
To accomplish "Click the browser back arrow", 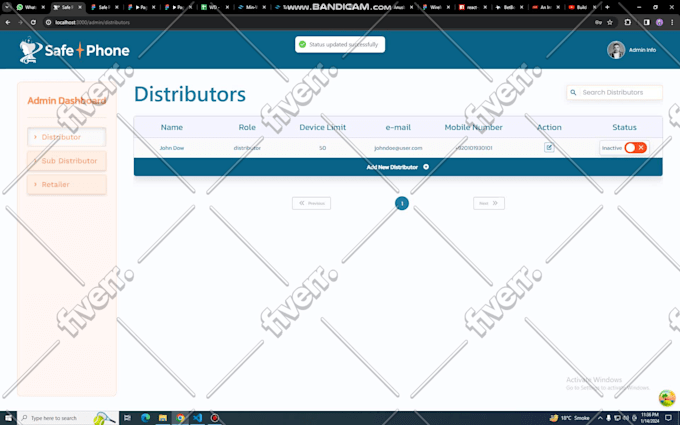I will pos(8,22).
